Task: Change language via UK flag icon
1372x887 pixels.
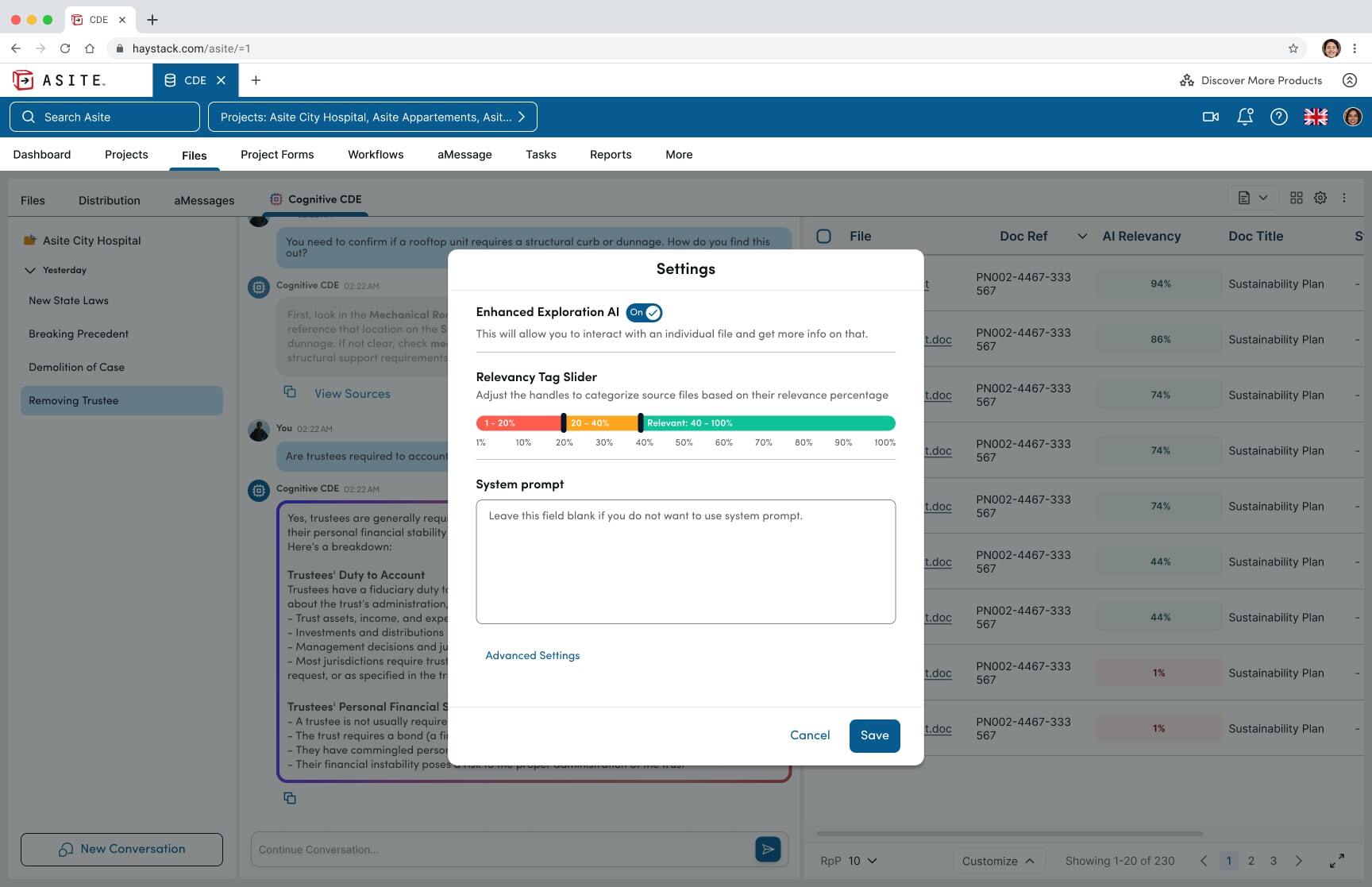Action: point(1316,117)
